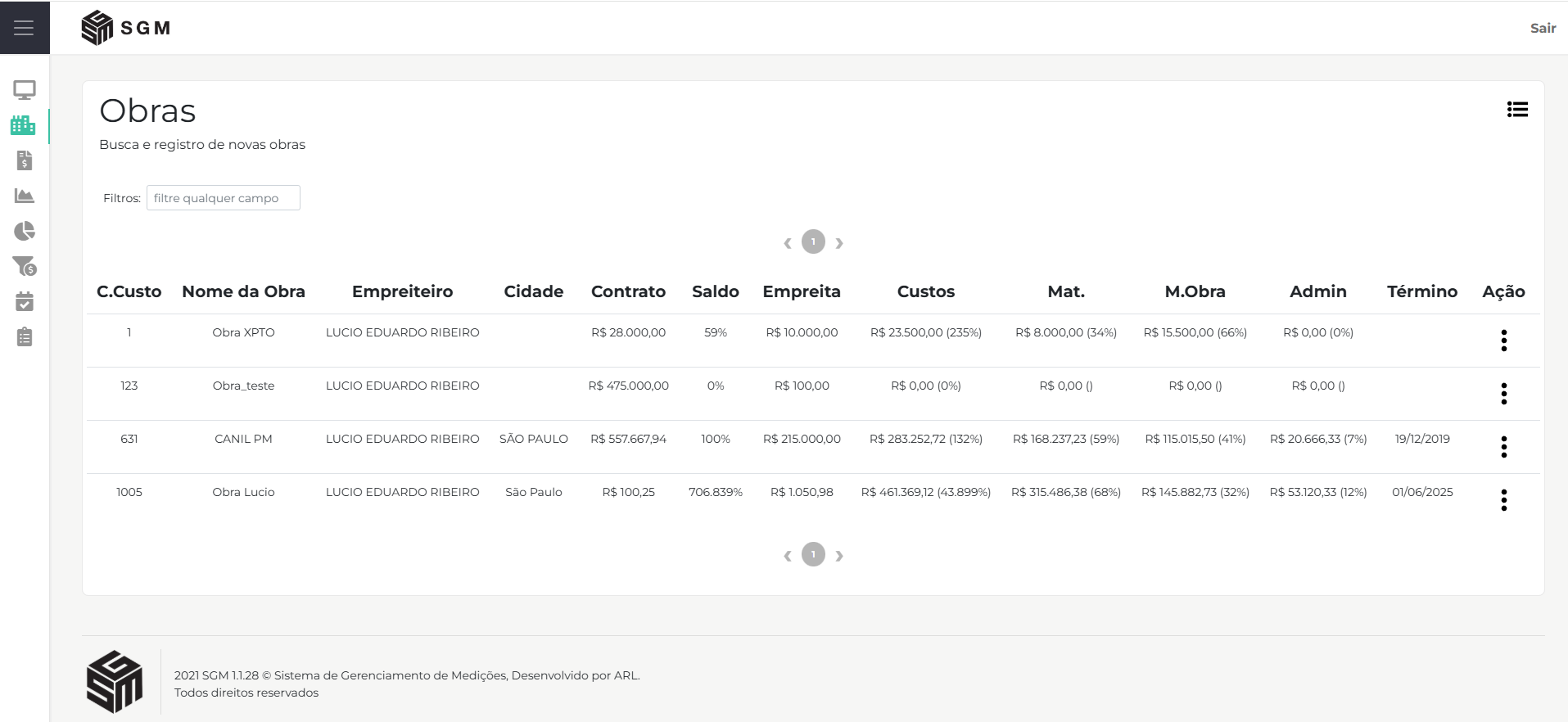Toggle the list view icon in Obras panel
Viewport: 1568px width, 722px height.
click(x=1516, y=110)
